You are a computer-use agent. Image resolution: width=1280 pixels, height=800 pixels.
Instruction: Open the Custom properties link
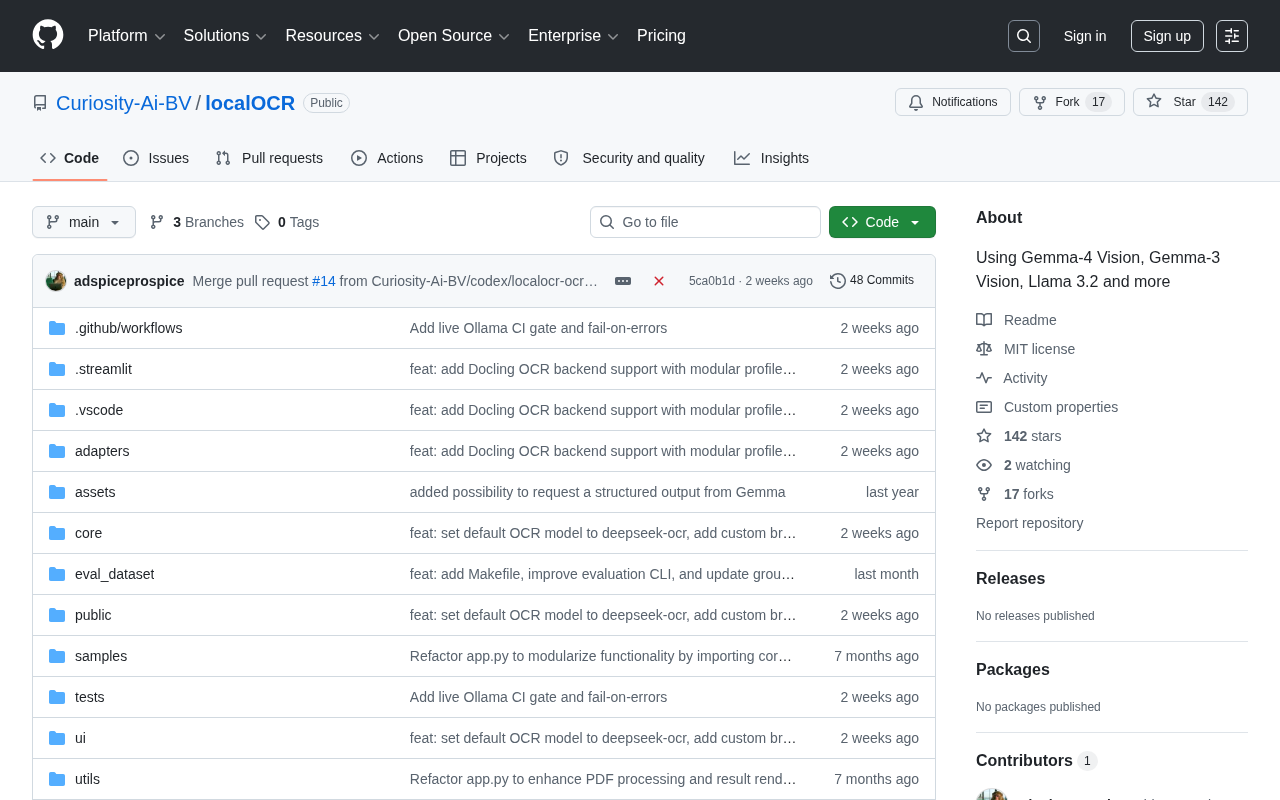(1061, 407)
